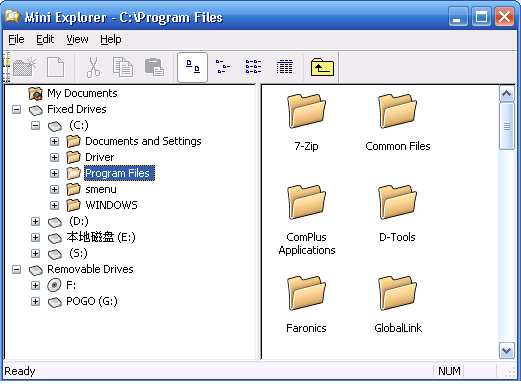Open the View menu
This screenshot has height=384, width=521.
[x=77, y=39]
